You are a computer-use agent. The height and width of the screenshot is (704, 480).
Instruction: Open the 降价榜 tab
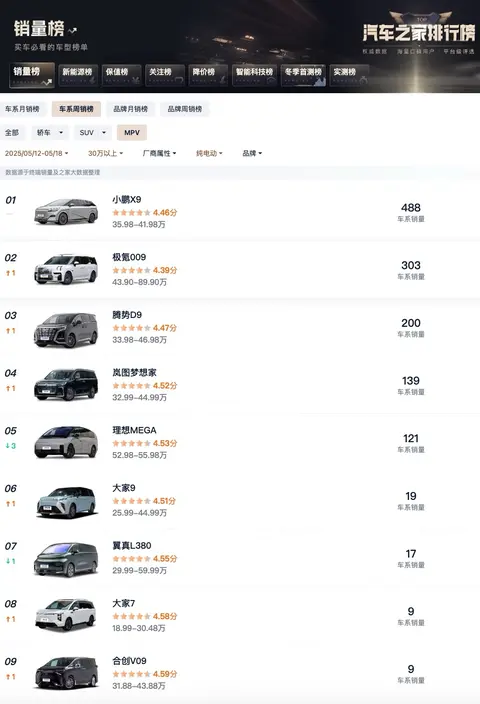(x=208, y=75)
